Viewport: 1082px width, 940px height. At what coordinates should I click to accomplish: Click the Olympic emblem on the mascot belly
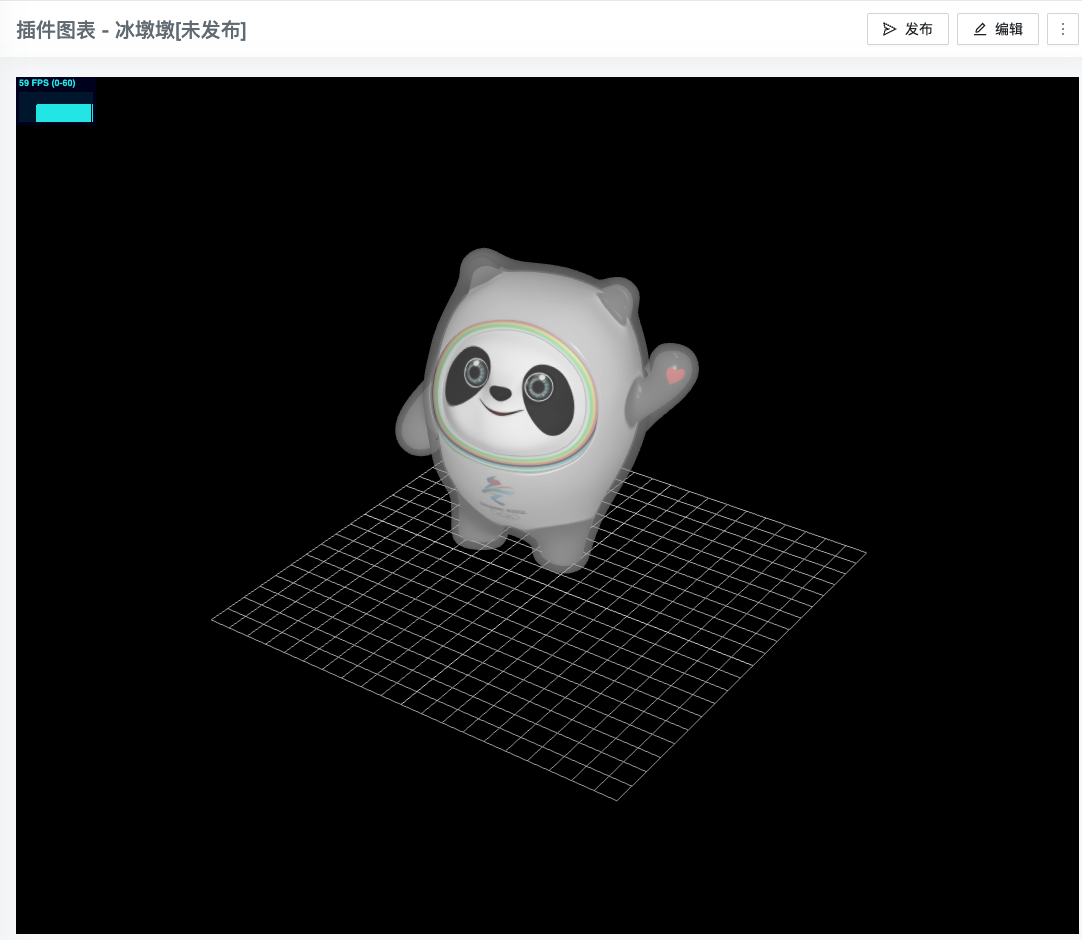(501, 496)
